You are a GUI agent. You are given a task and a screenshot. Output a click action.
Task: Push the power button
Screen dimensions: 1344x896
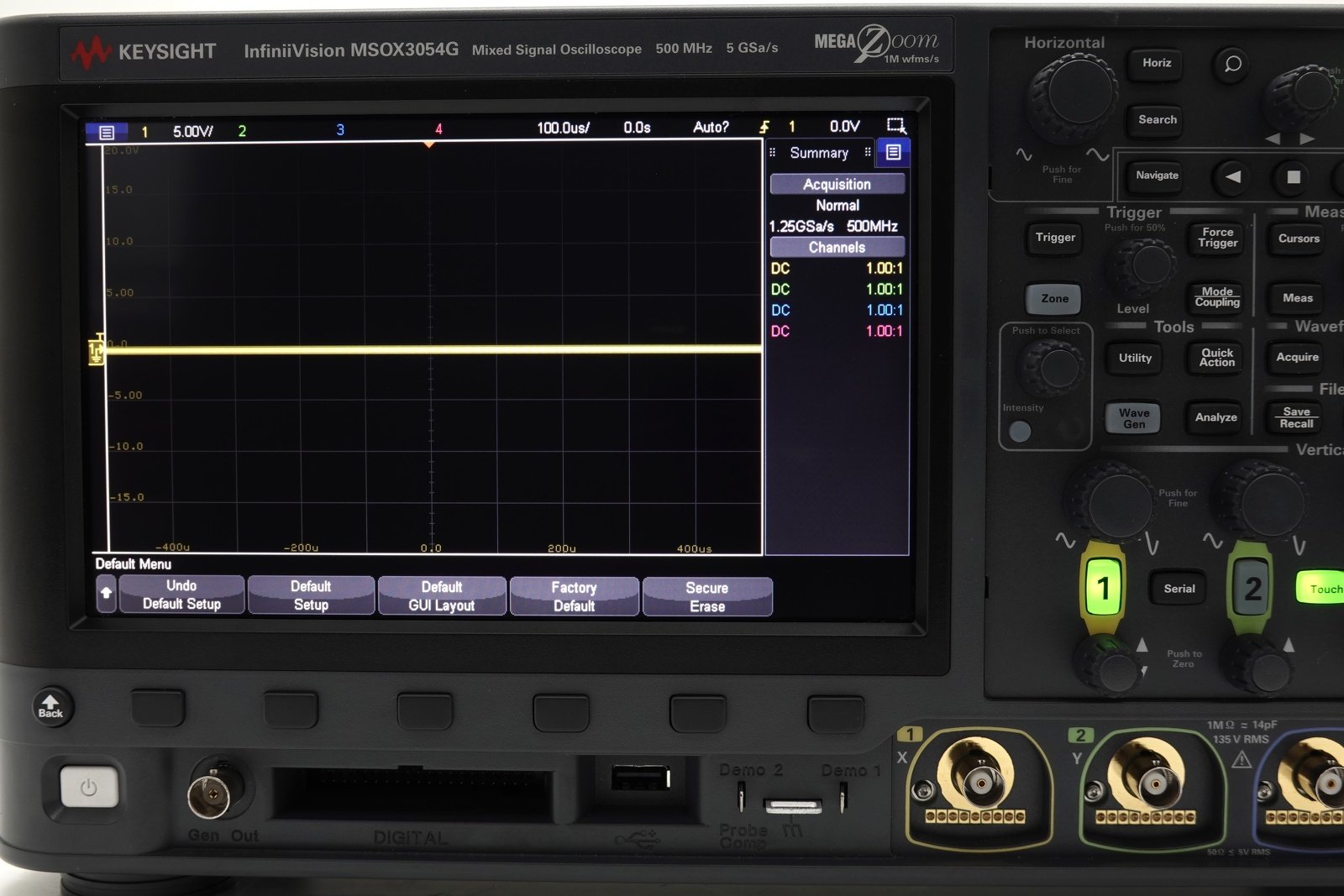click(x=89, y=788)
